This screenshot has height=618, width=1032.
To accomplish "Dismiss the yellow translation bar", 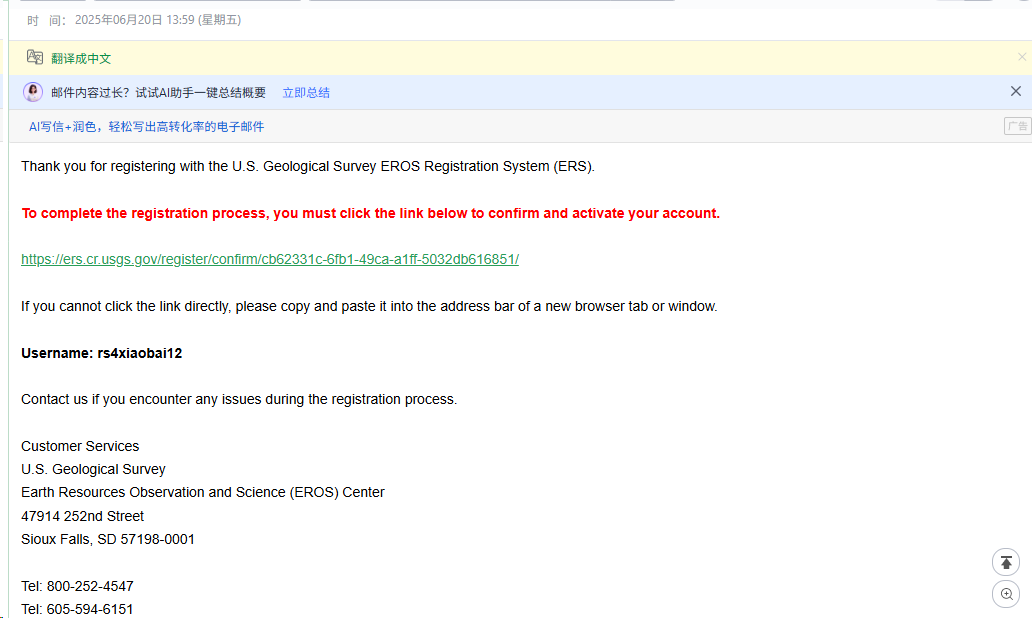I will click(x=1021, y=57).
